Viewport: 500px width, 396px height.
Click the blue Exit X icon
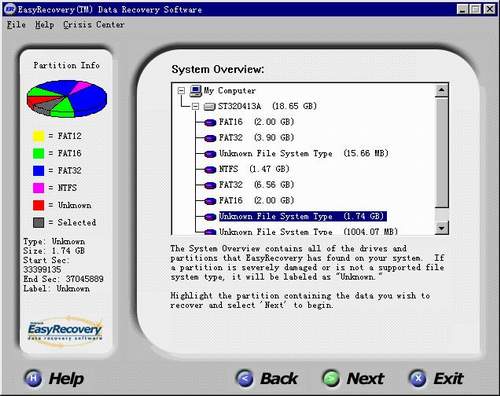click(x=418, y=378)
